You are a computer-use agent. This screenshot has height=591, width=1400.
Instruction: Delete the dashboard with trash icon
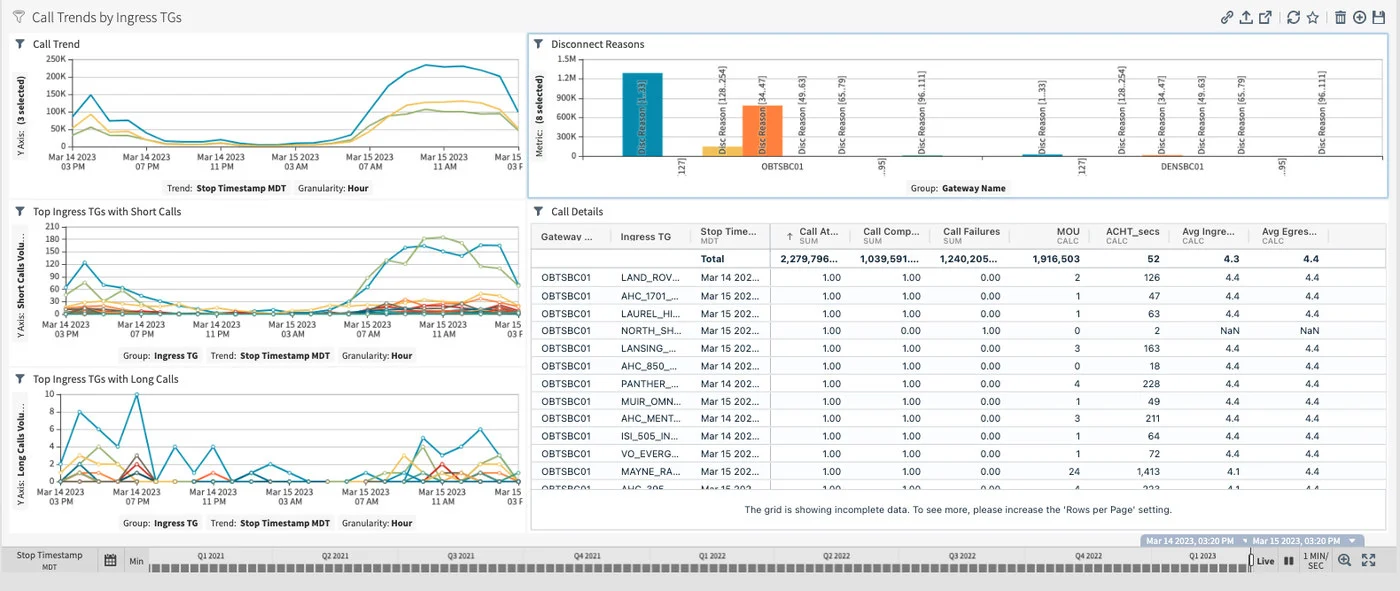coord(1341,17)
